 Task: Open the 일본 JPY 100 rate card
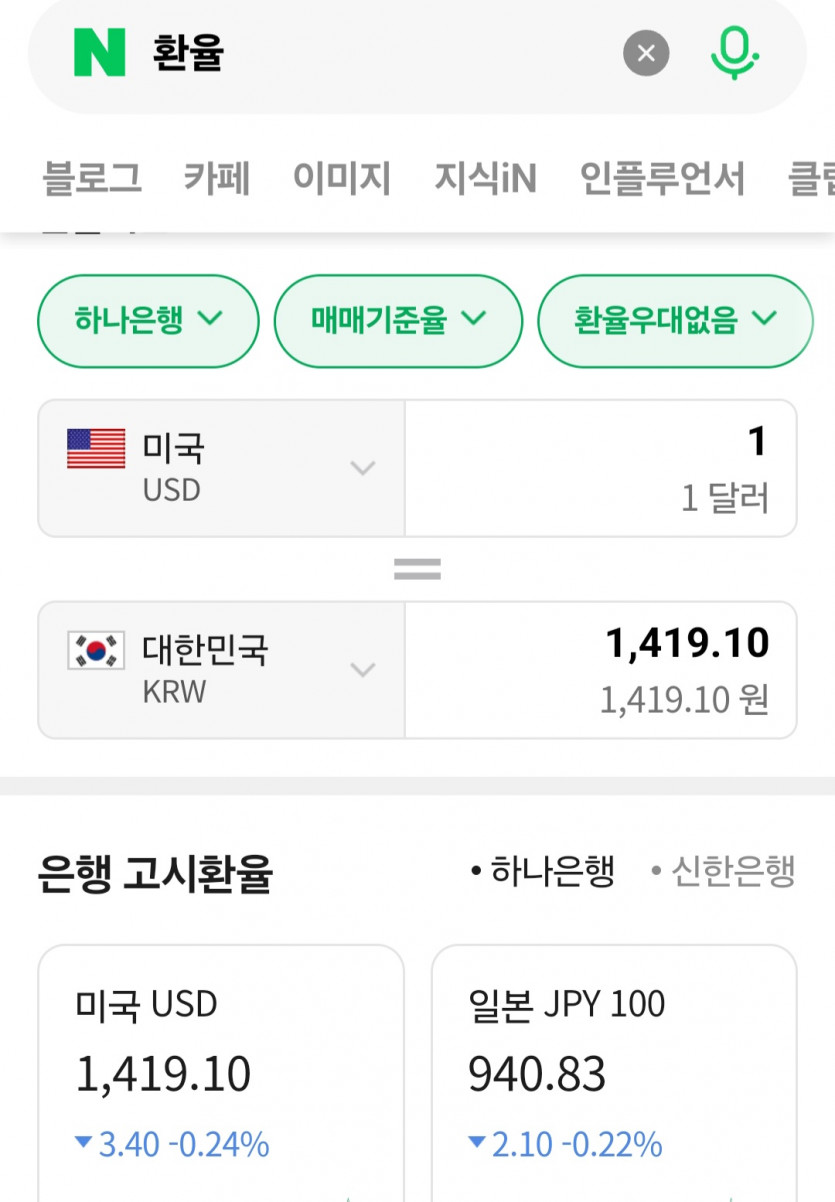614,1070
